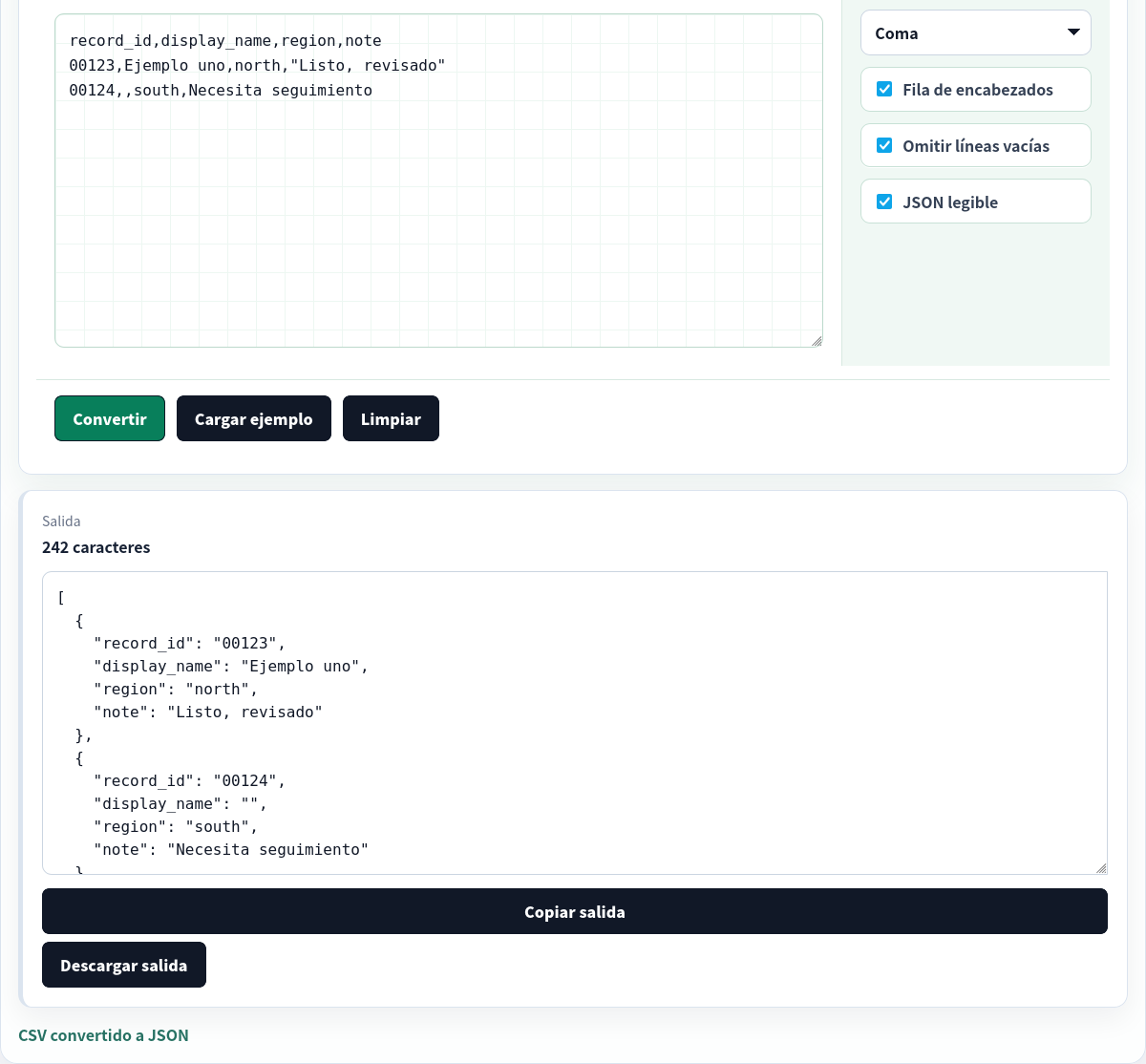
Task: Click the output line "record_id": "00124"
Action: (x=189, y=781)
